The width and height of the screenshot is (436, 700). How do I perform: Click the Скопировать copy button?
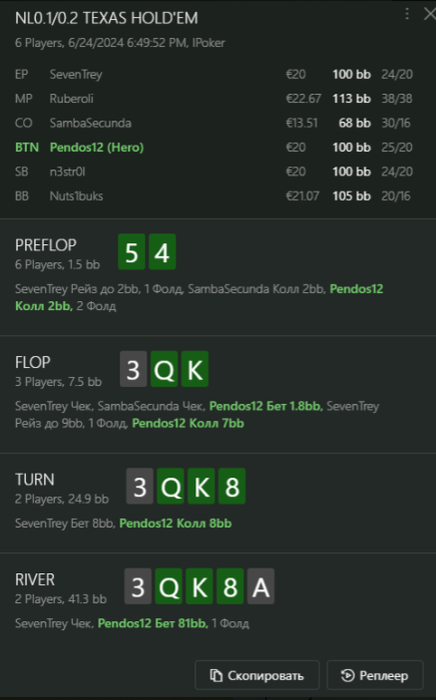click(257, 675)
